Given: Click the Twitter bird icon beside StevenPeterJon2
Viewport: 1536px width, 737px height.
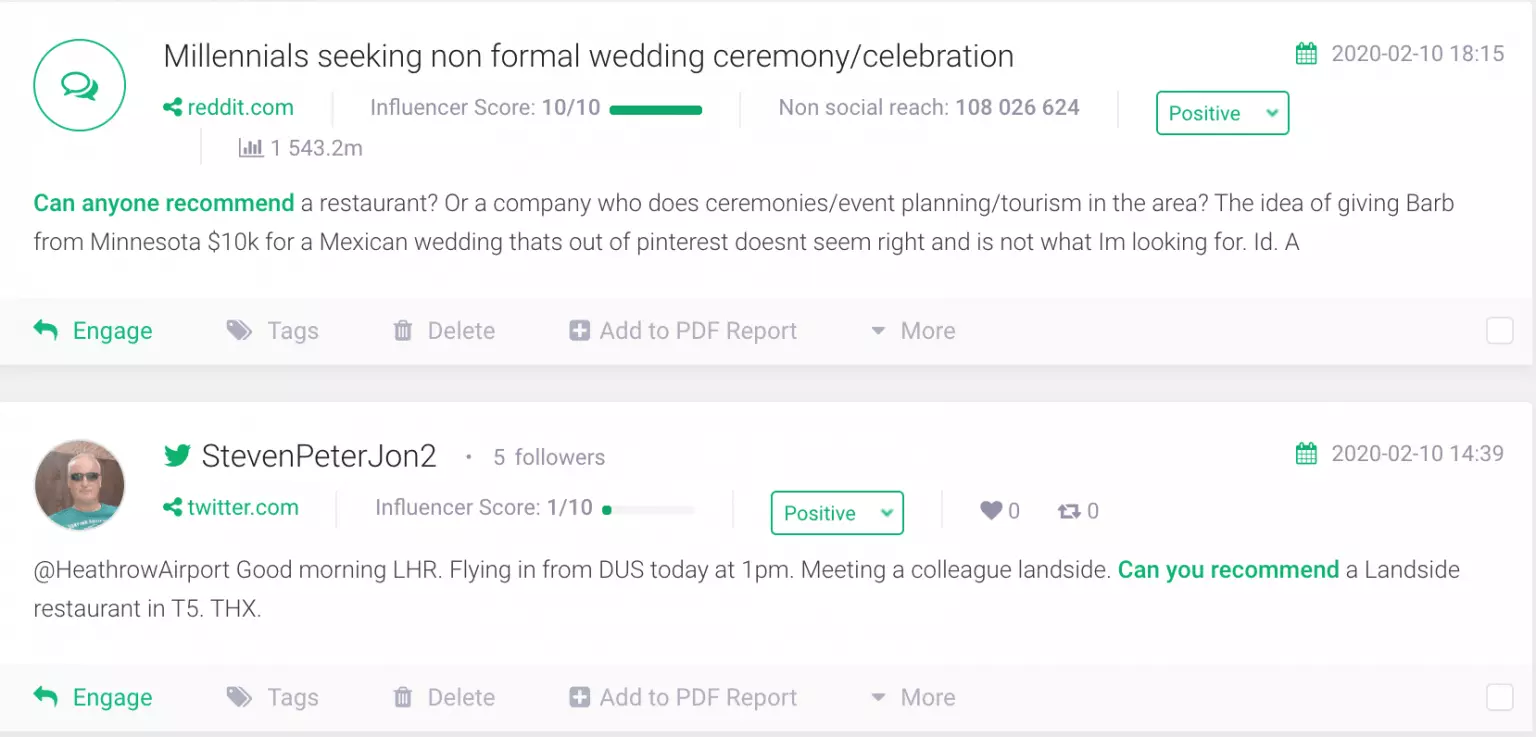Looking at the screenshot, I should pyautogui.click(x=177, y=456).
